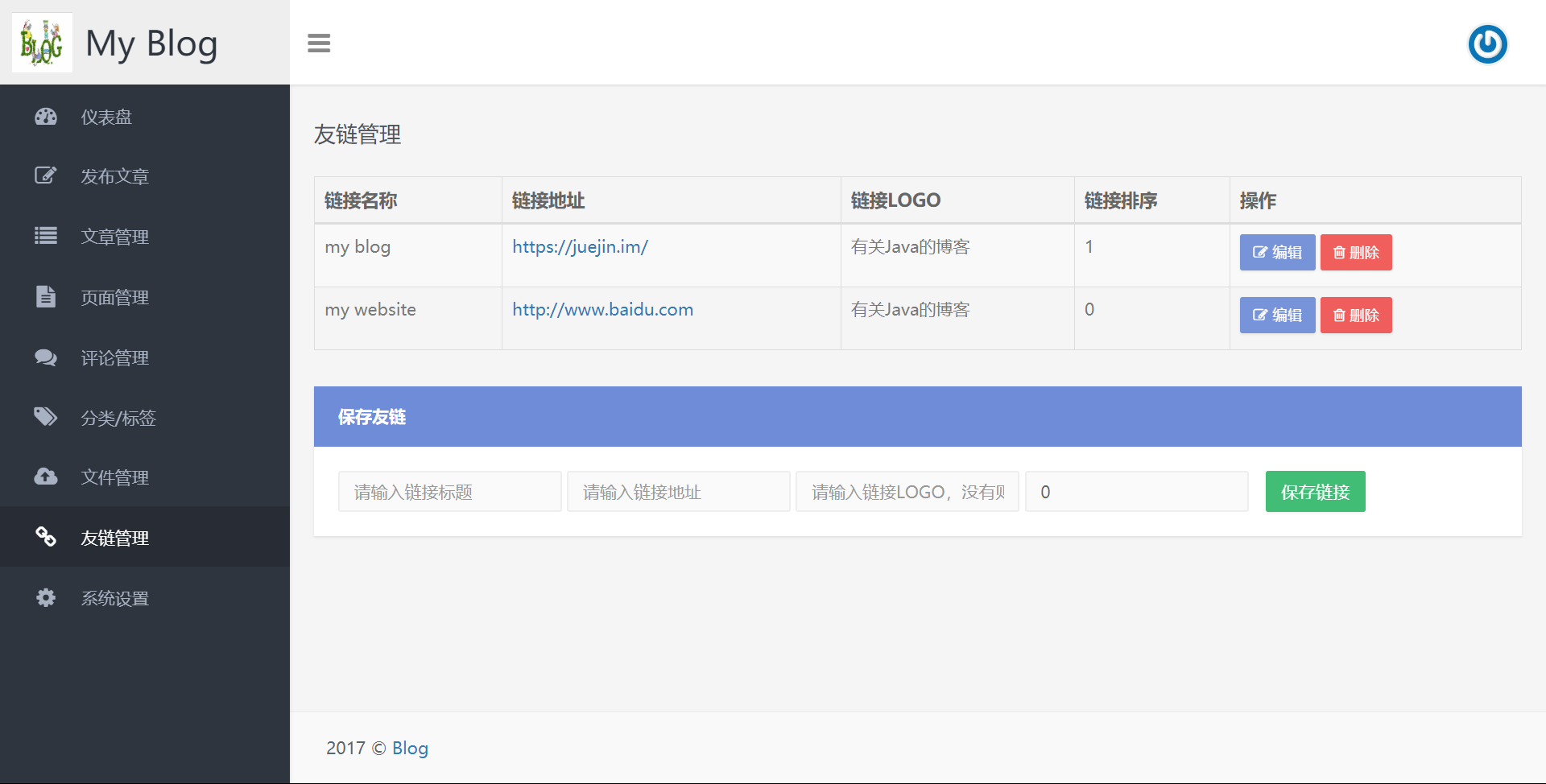Click the page management document icon
The image size is (1546, 784).
[46, 296]
